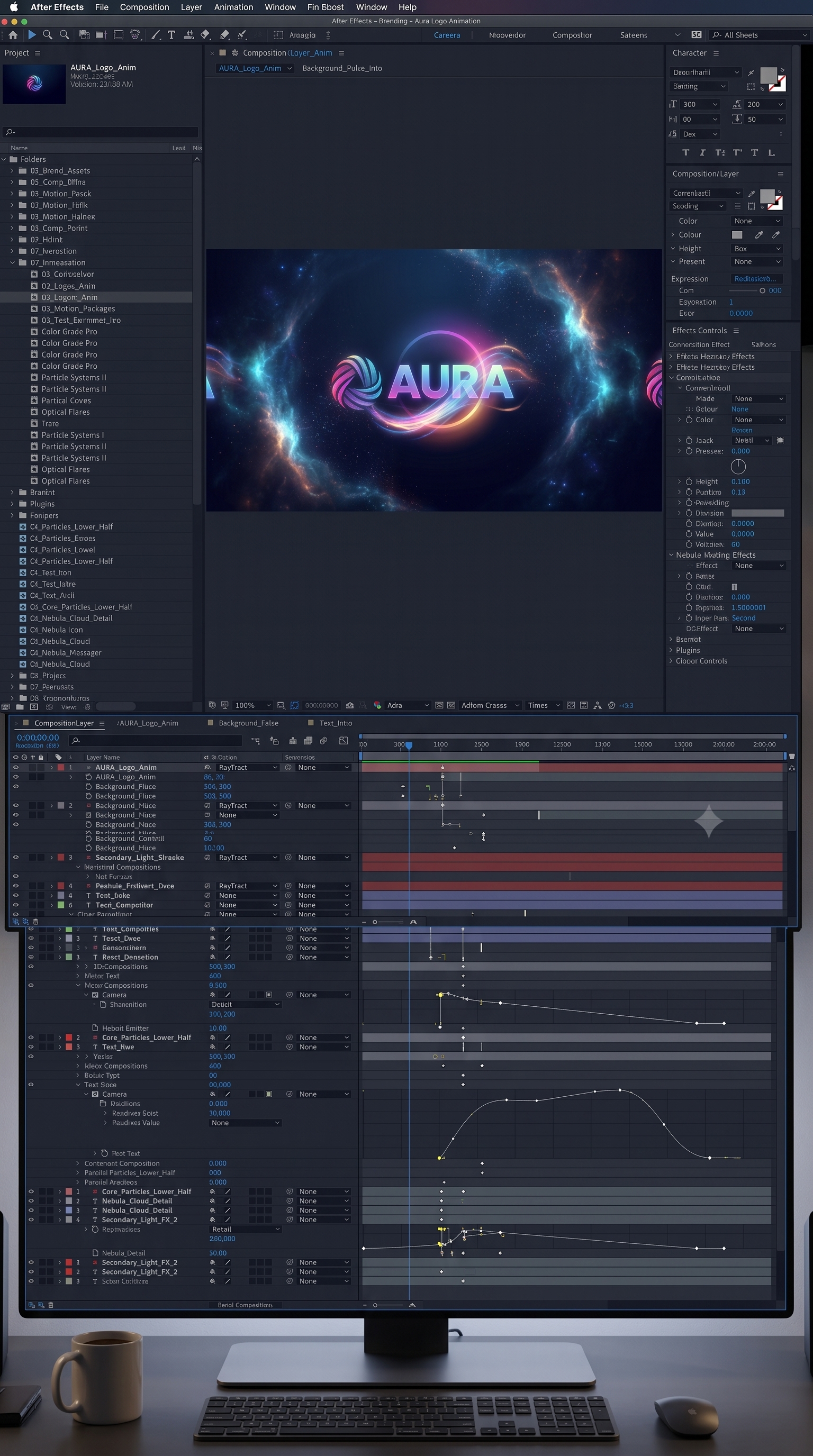The width and height of the screenshot is (813, 1456).
Task: Open the Character panel menu icon
Action: (716, 53)
